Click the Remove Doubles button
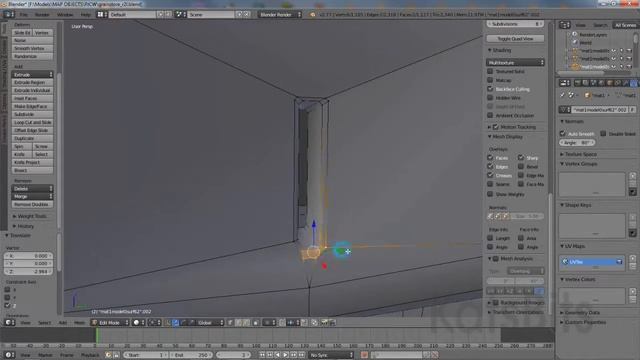 click(32, 204)
